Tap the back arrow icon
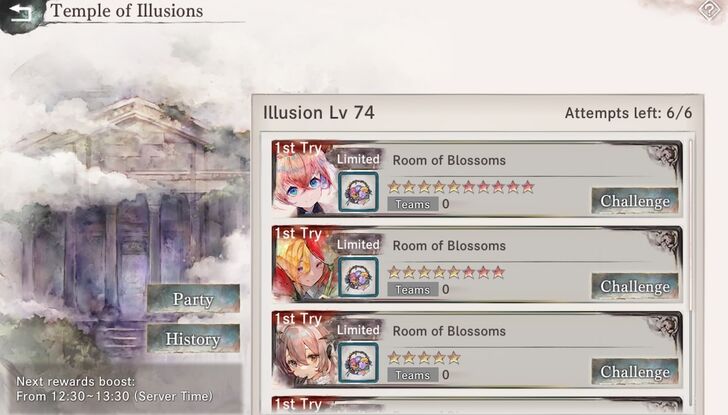 click(x=21, y=13)
